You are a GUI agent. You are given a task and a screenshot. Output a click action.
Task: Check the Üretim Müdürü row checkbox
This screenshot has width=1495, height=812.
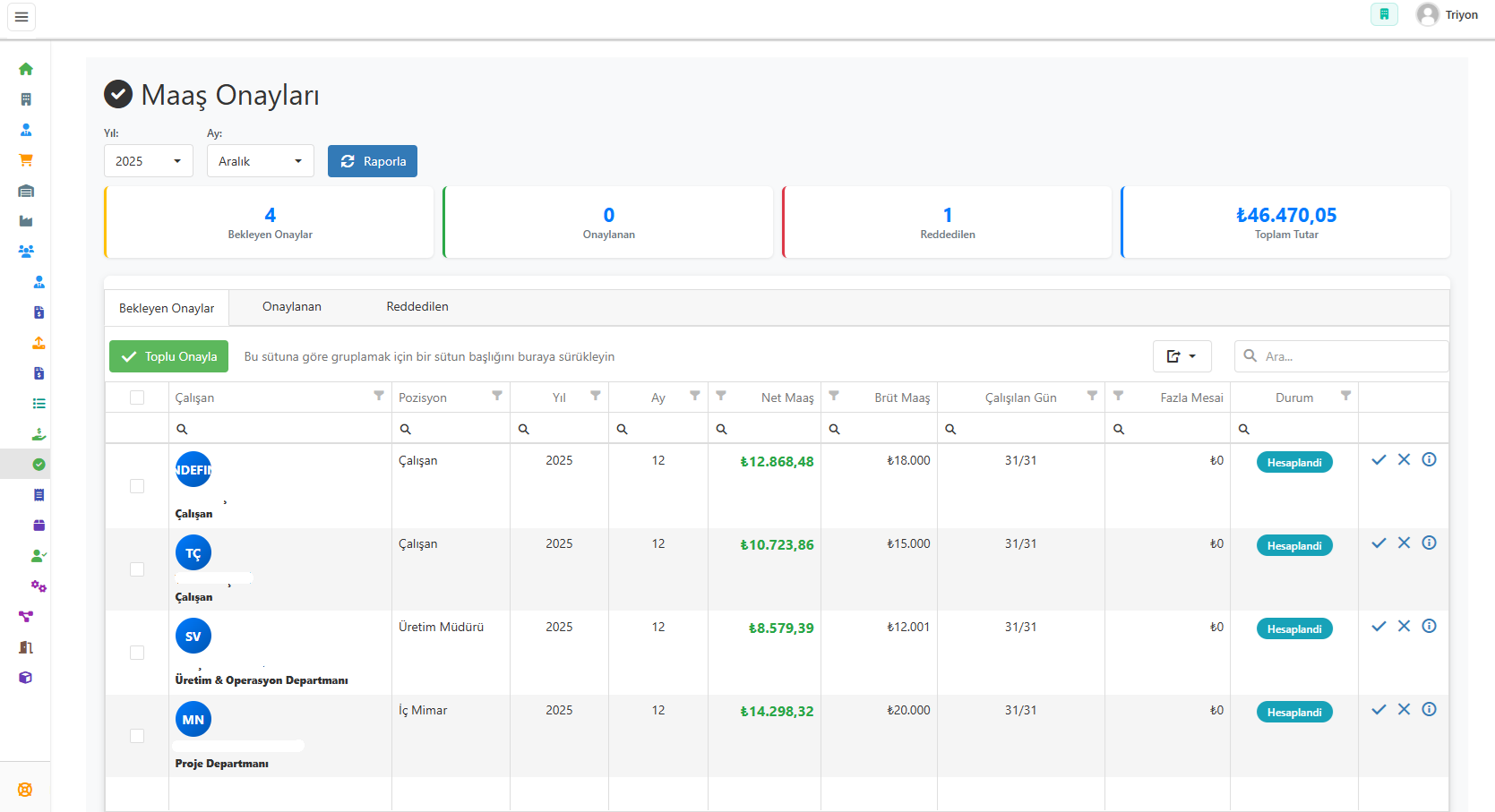click(137, 653)
